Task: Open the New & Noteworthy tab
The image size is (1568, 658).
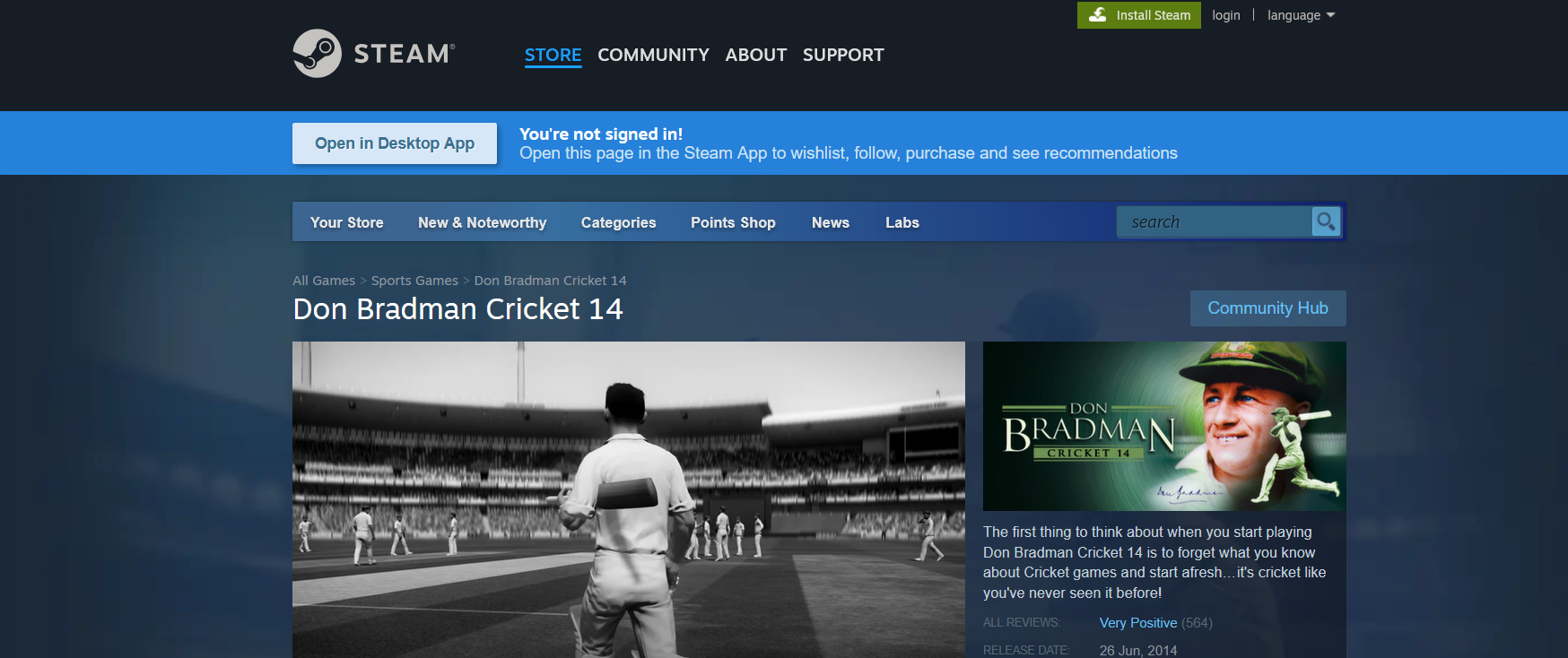Action: [x=482, y=222]
